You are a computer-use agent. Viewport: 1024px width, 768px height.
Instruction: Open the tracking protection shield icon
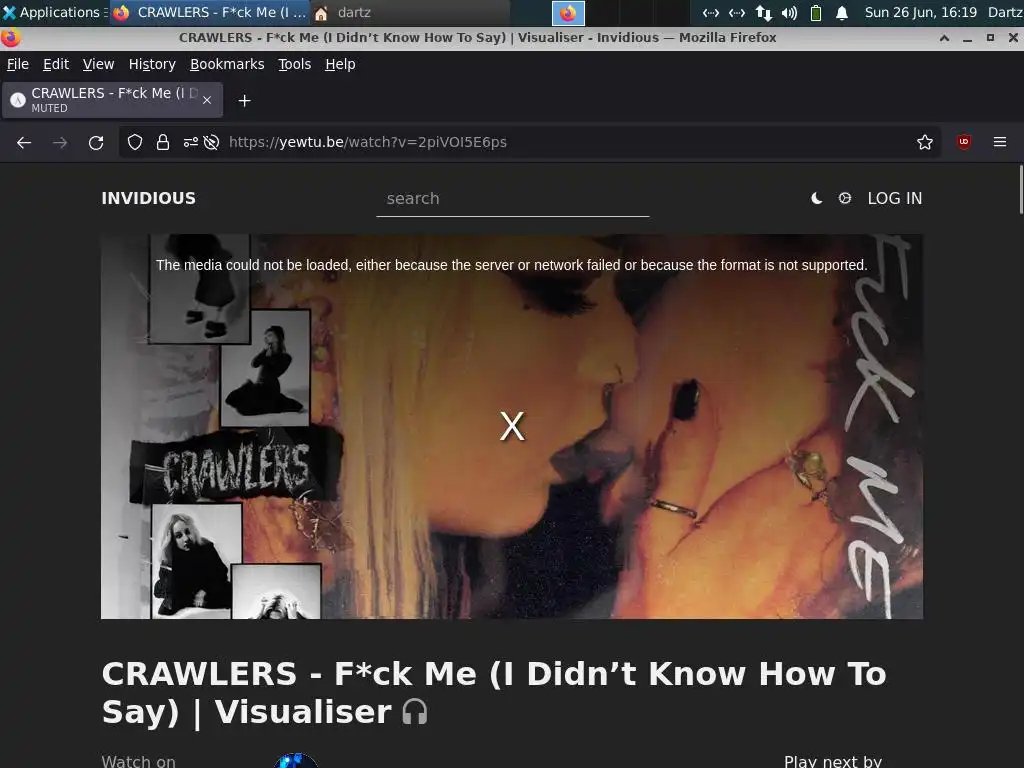coord(135,142)
